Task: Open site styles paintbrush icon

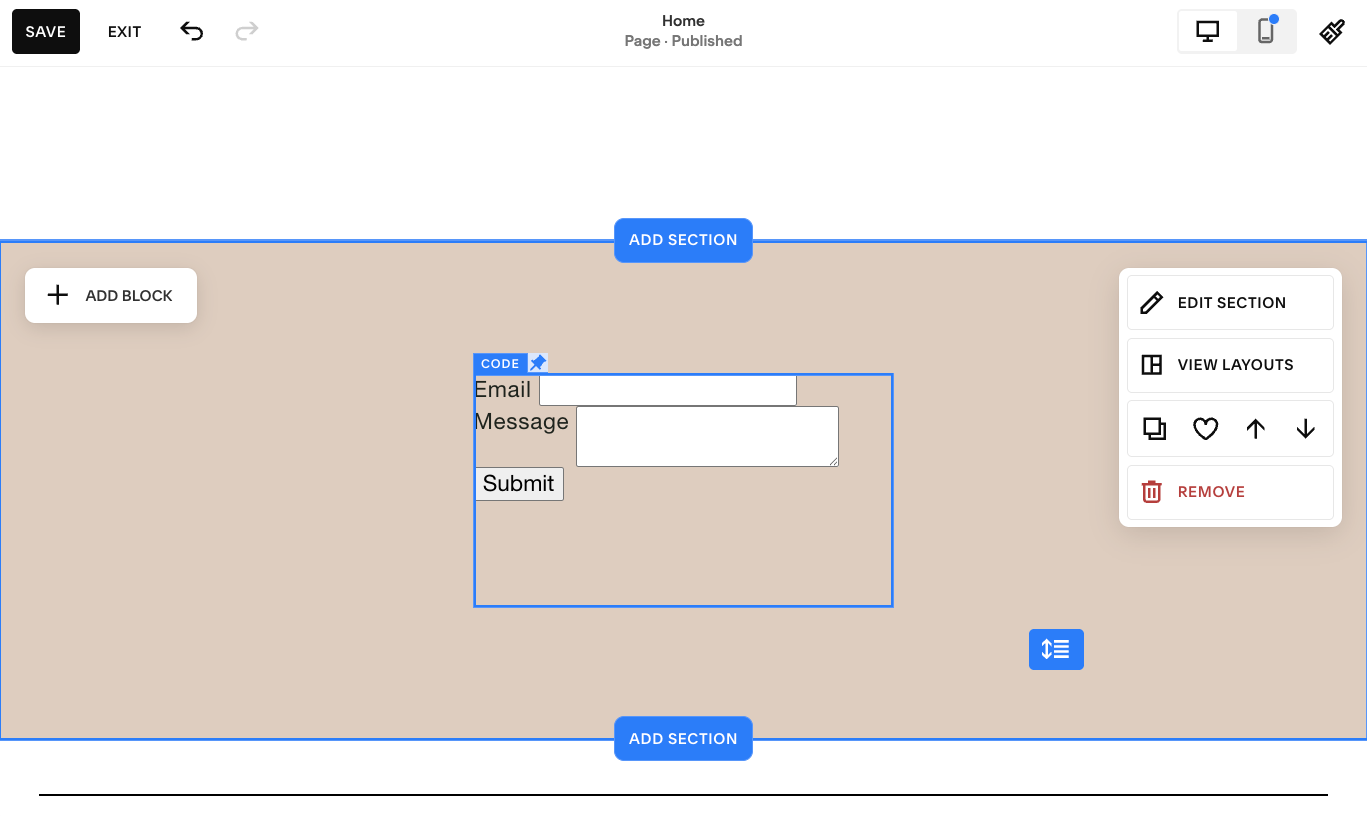Action: 1331,31
